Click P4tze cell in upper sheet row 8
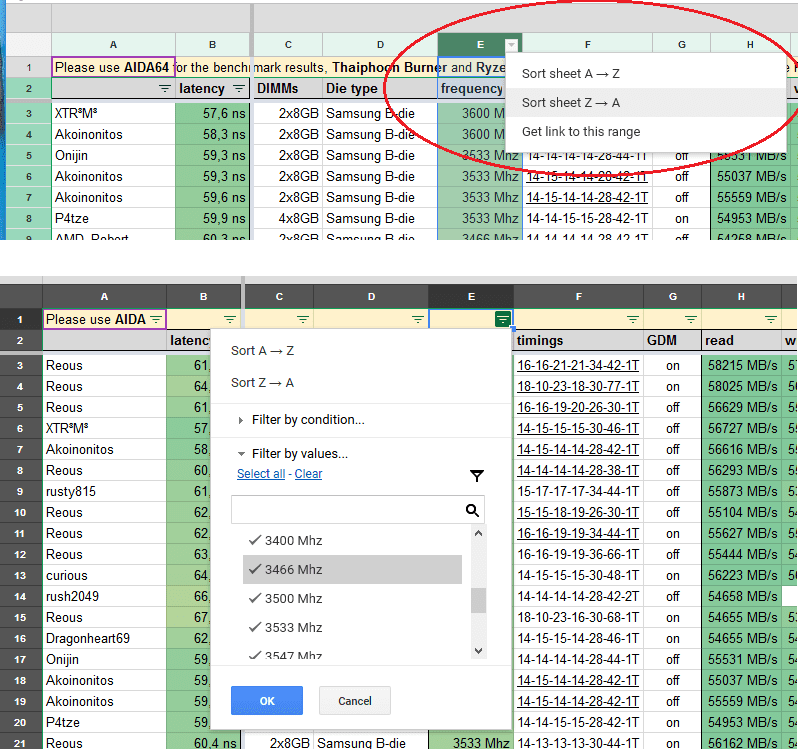 pyautogui.click(x=113, y=218)
